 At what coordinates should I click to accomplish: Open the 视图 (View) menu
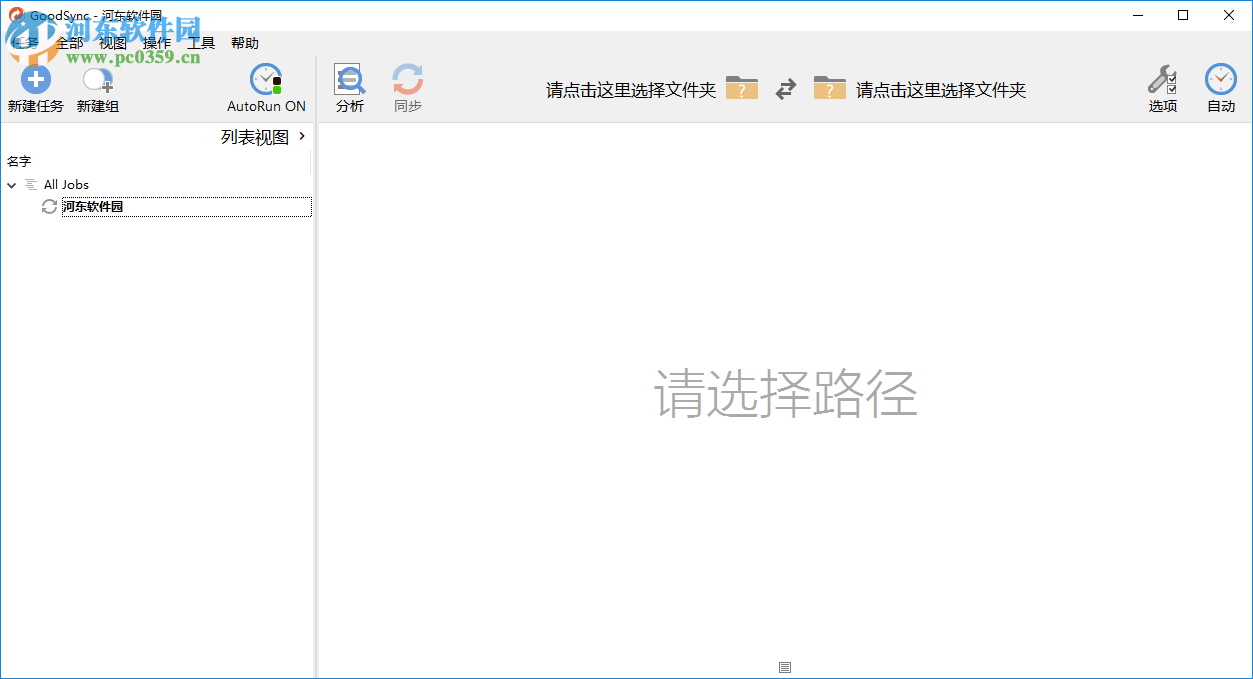113,43
